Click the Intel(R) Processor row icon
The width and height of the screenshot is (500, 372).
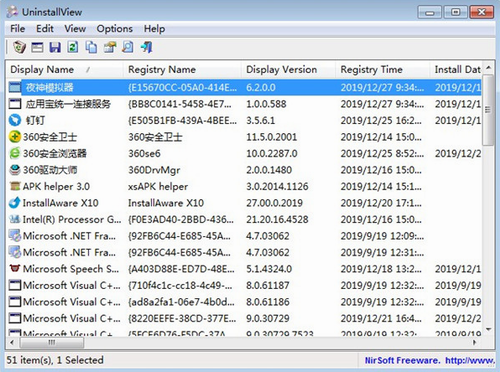[x=15, y=219]
